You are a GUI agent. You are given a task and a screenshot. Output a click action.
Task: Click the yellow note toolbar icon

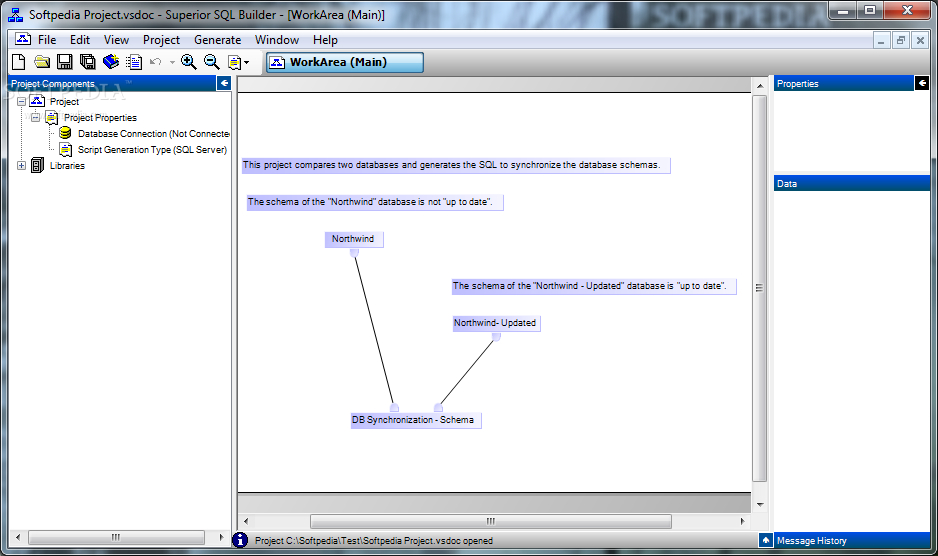coord(234,62)
